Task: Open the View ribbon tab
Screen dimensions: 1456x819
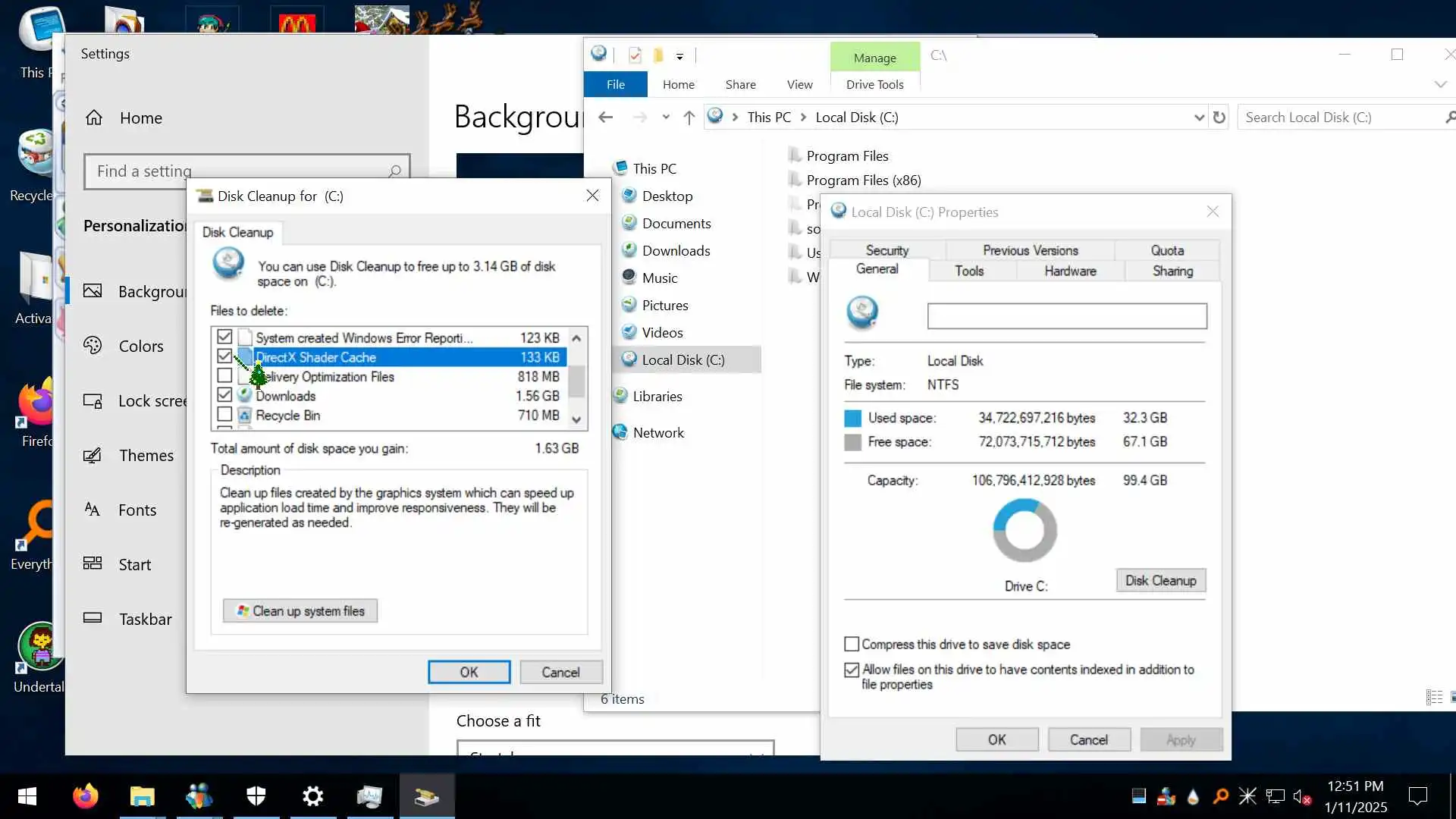Action: (799, 84)
